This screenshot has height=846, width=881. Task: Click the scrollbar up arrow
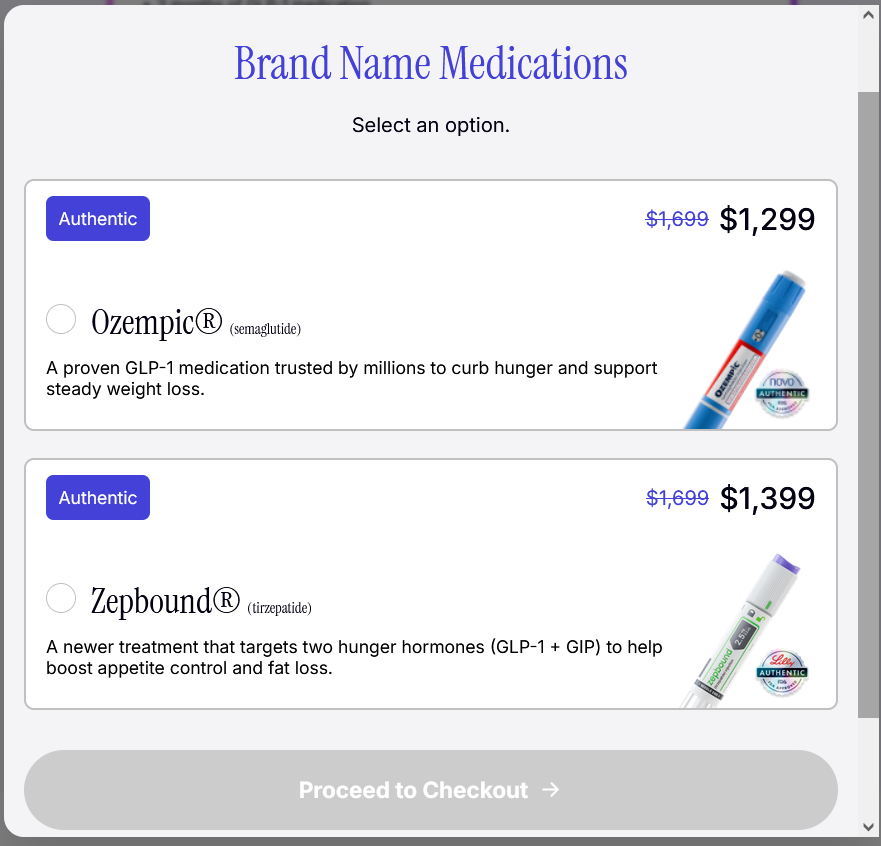(868, 16)
